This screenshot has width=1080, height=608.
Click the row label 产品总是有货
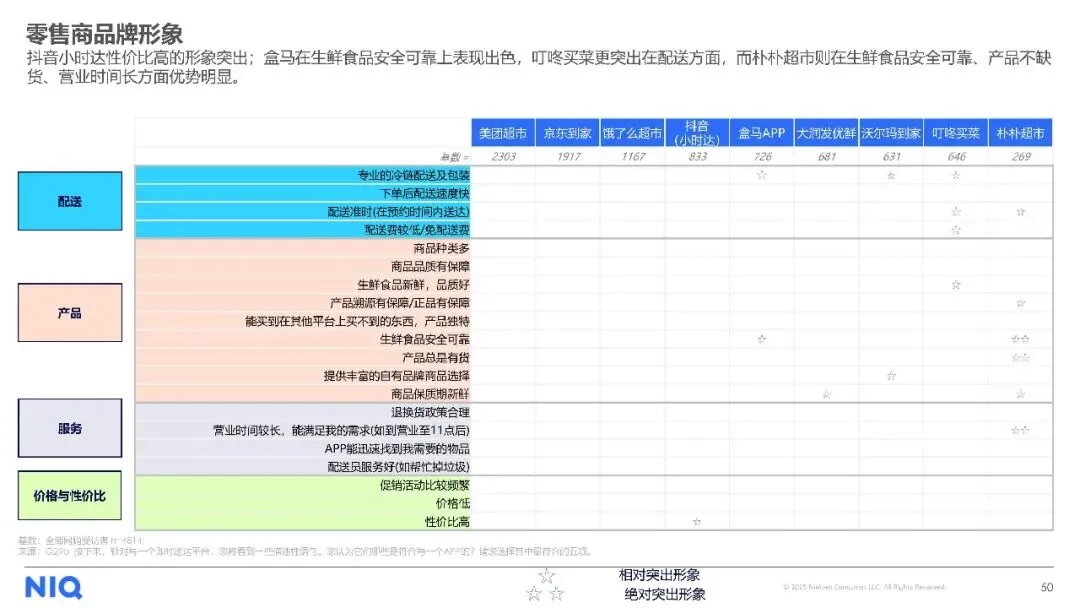[435, 357]
